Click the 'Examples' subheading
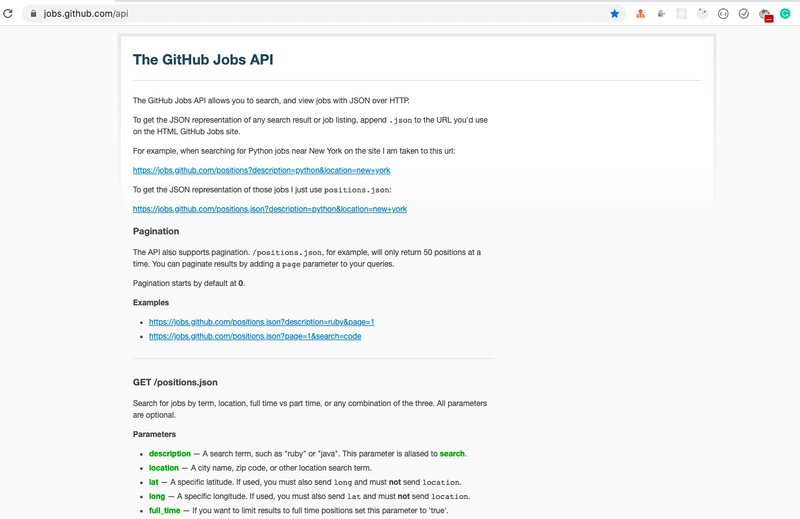800x519 pixels. 151,303
